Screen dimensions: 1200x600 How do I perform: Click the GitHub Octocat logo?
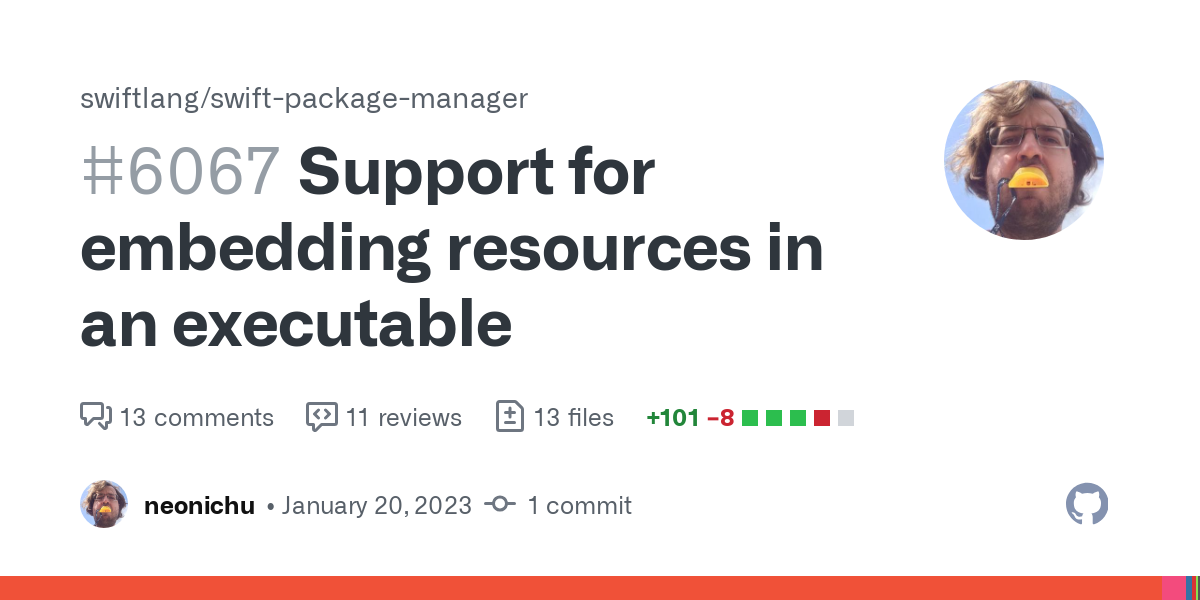pyautogui.click(x=1087, y=504)
